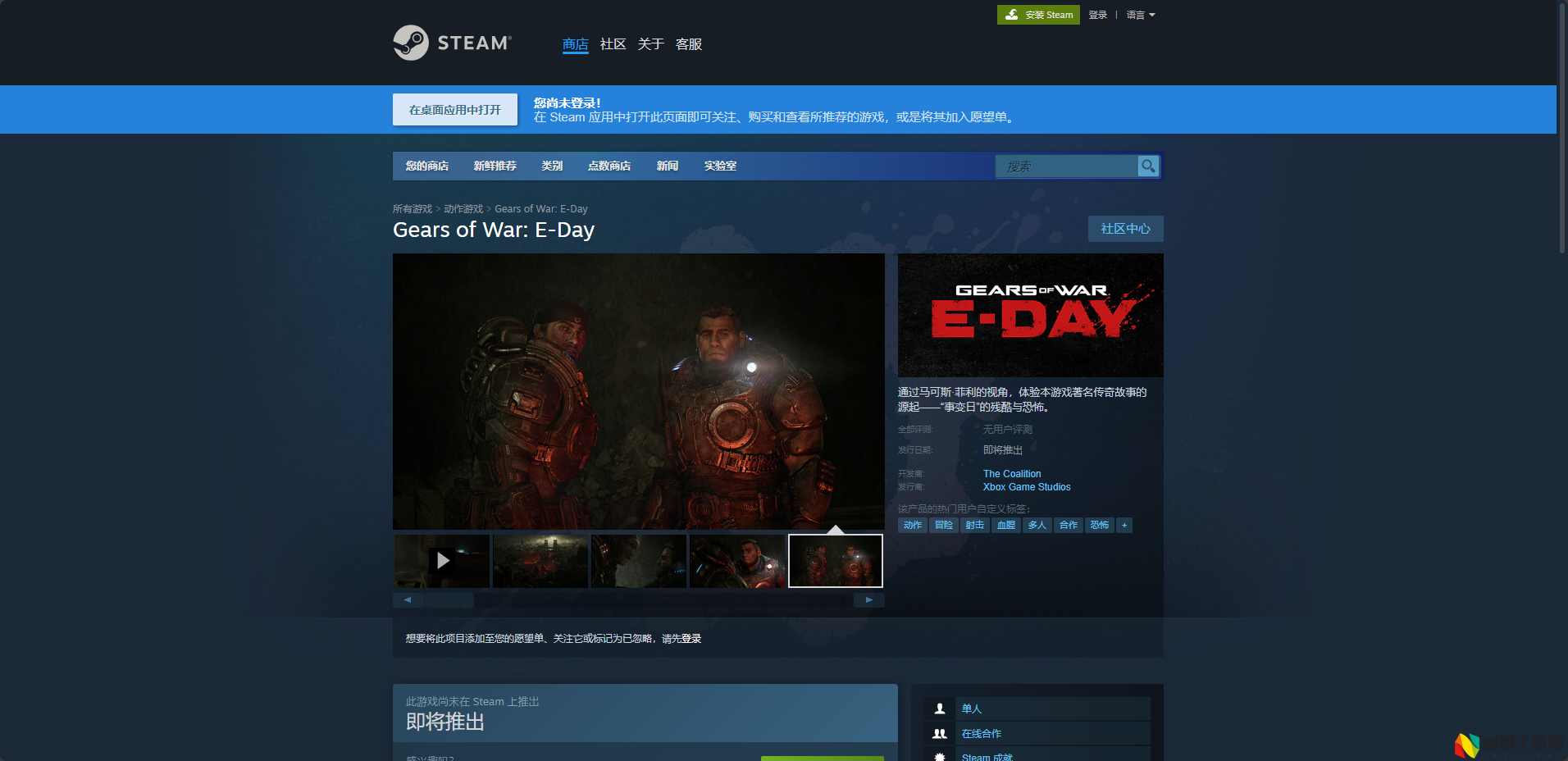Click the search magnifier icon
This screenshot has height=761, width=1568.
[x=1148, y=166]
